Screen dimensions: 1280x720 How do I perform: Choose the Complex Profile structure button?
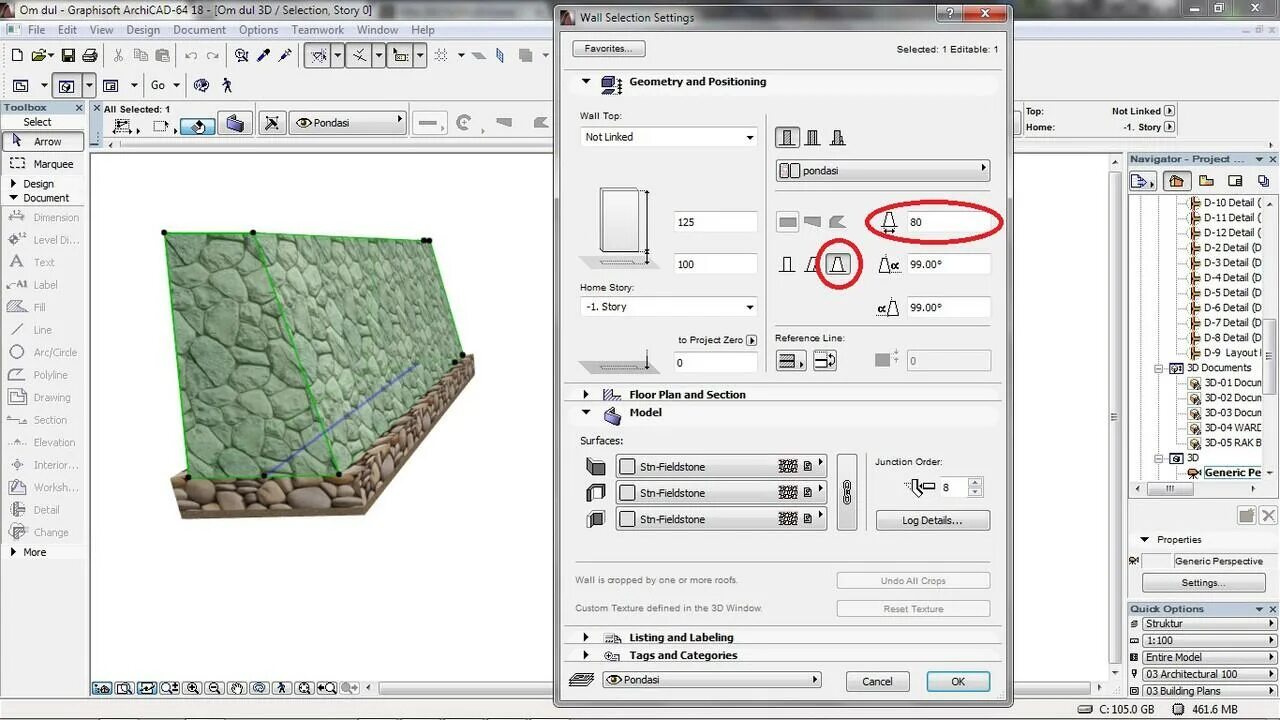click(x=838, y=137)
